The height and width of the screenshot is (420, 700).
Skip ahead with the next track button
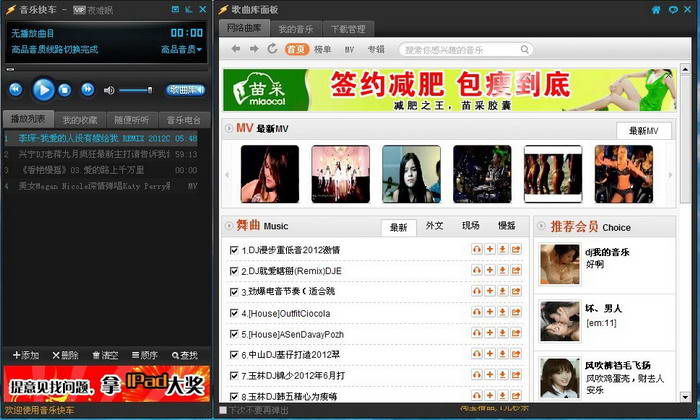pyautogui.click(x=88, y=90)
